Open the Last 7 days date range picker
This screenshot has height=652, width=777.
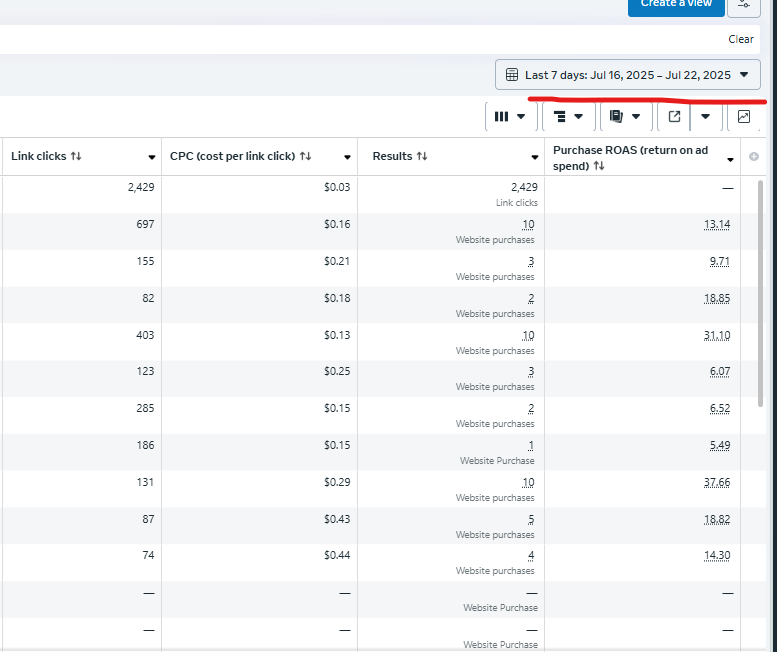pos(627,75)
